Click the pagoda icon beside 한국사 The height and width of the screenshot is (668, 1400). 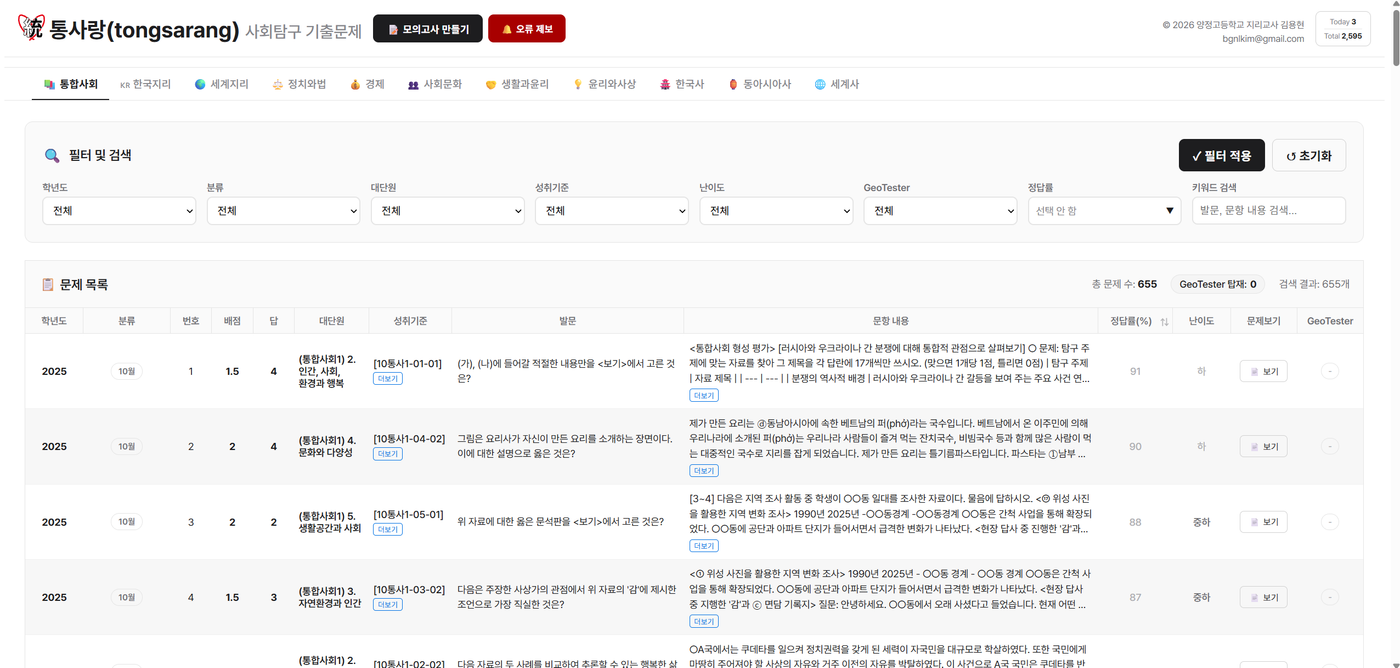665,85
